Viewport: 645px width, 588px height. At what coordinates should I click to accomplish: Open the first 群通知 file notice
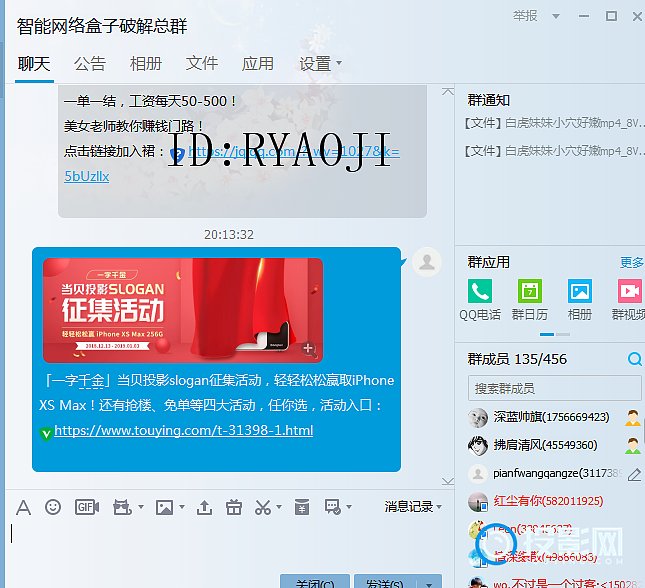tap(554, 123)
